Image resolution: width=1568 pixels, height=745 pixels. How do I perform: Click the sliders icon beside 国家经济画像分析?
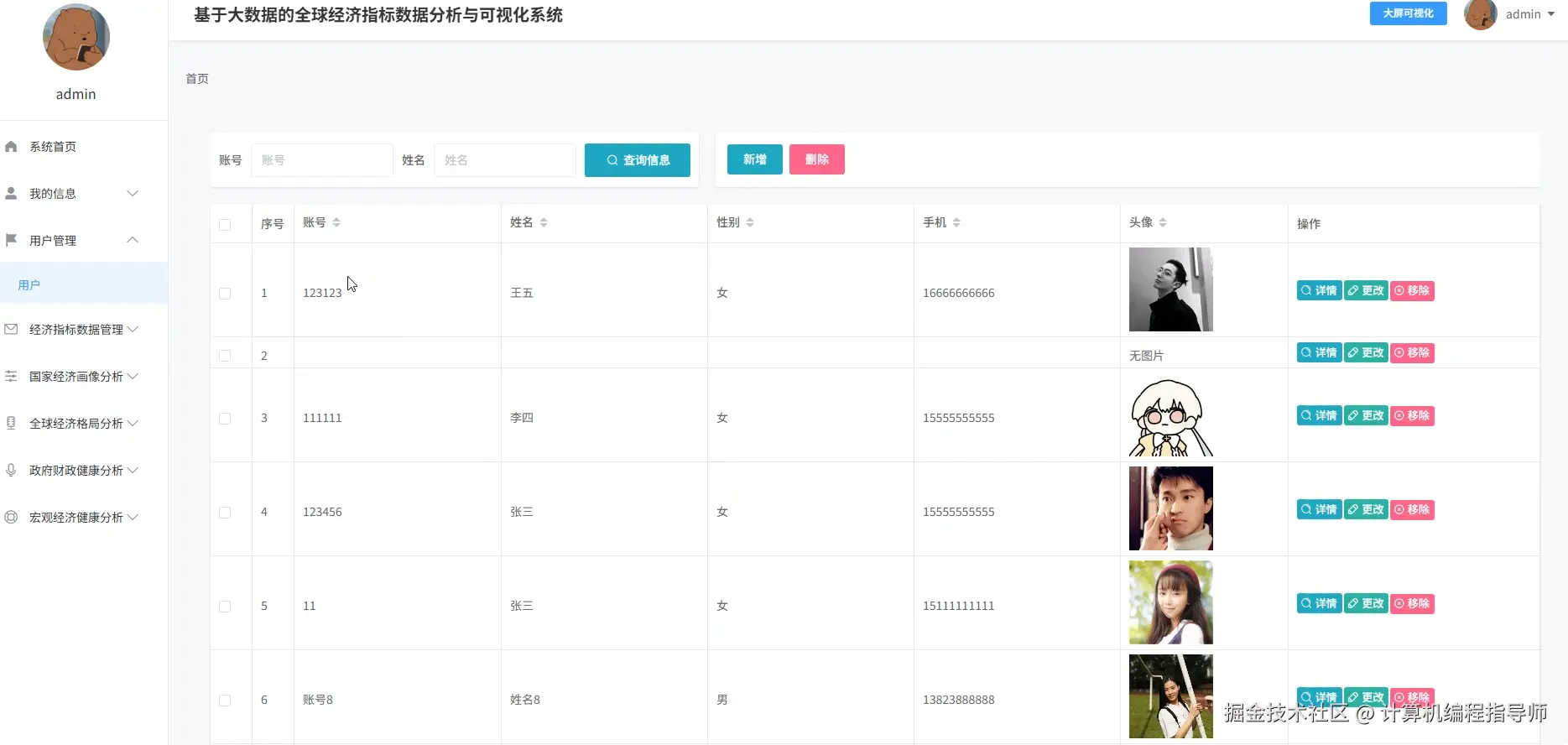(11, 377)
